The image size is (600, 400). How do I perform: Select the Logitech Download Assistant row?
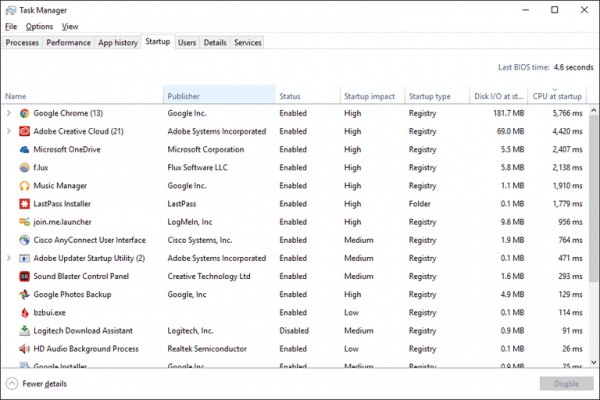tap(295, 331)
